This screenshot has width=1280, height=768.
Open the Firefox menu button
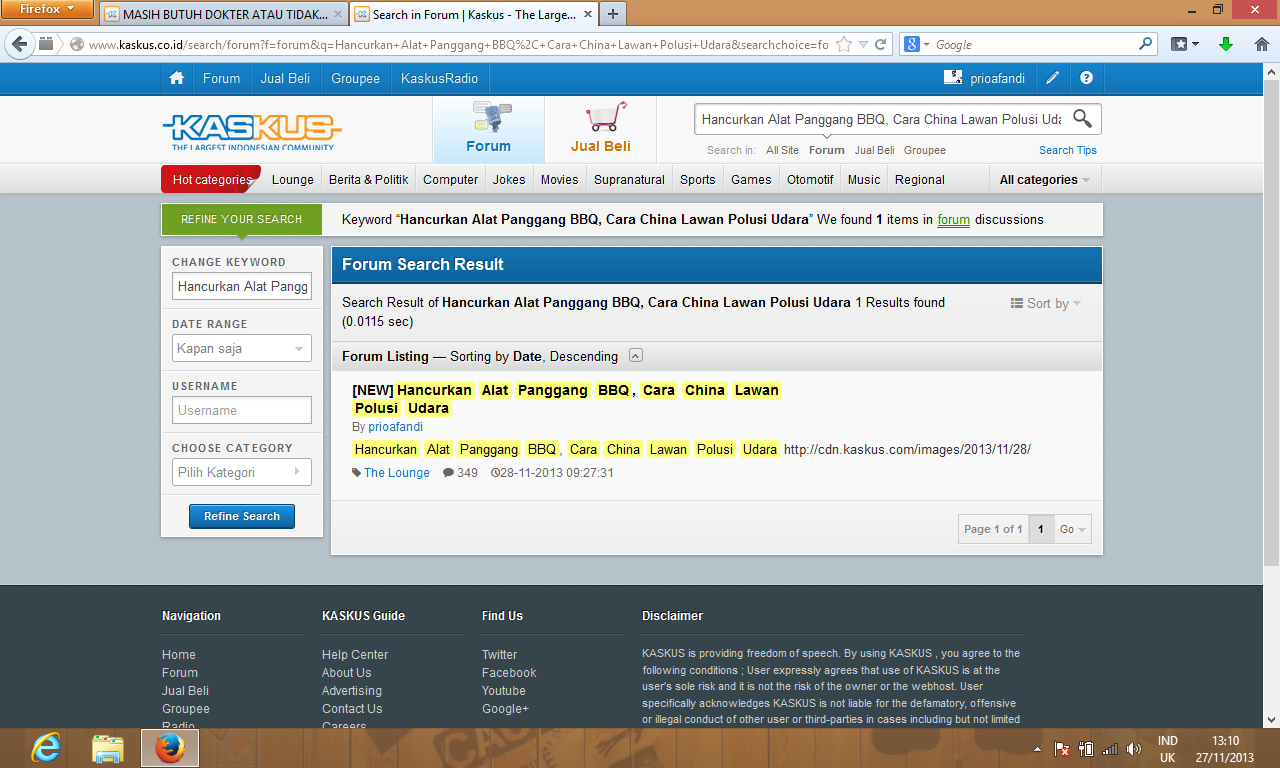[48, 9]
